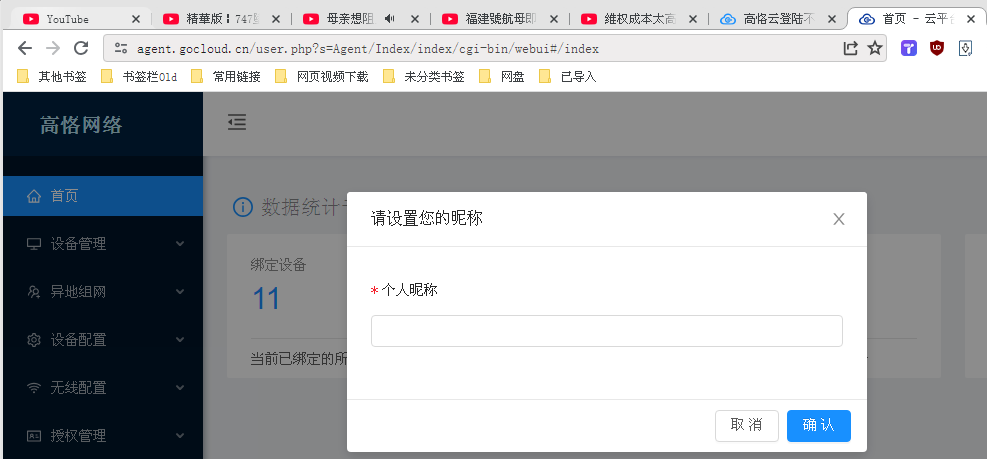
Task: Toggle the 无线配置 chevron arrow
Action: point(180,387)
